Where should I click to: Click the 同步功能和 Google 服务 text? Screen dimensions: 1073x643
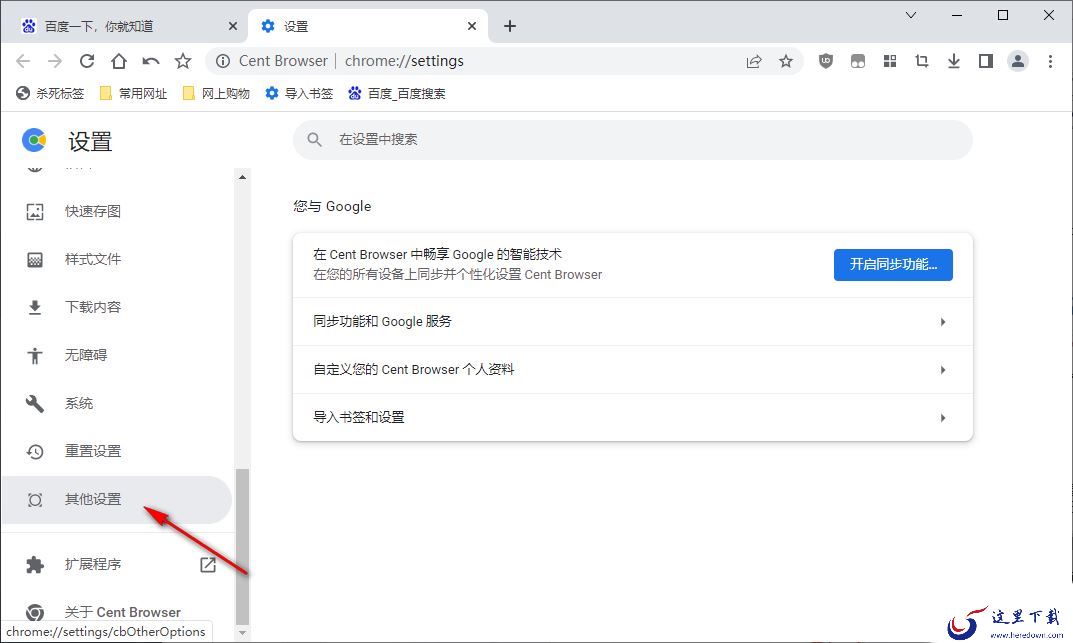click(x=383, y=322)
